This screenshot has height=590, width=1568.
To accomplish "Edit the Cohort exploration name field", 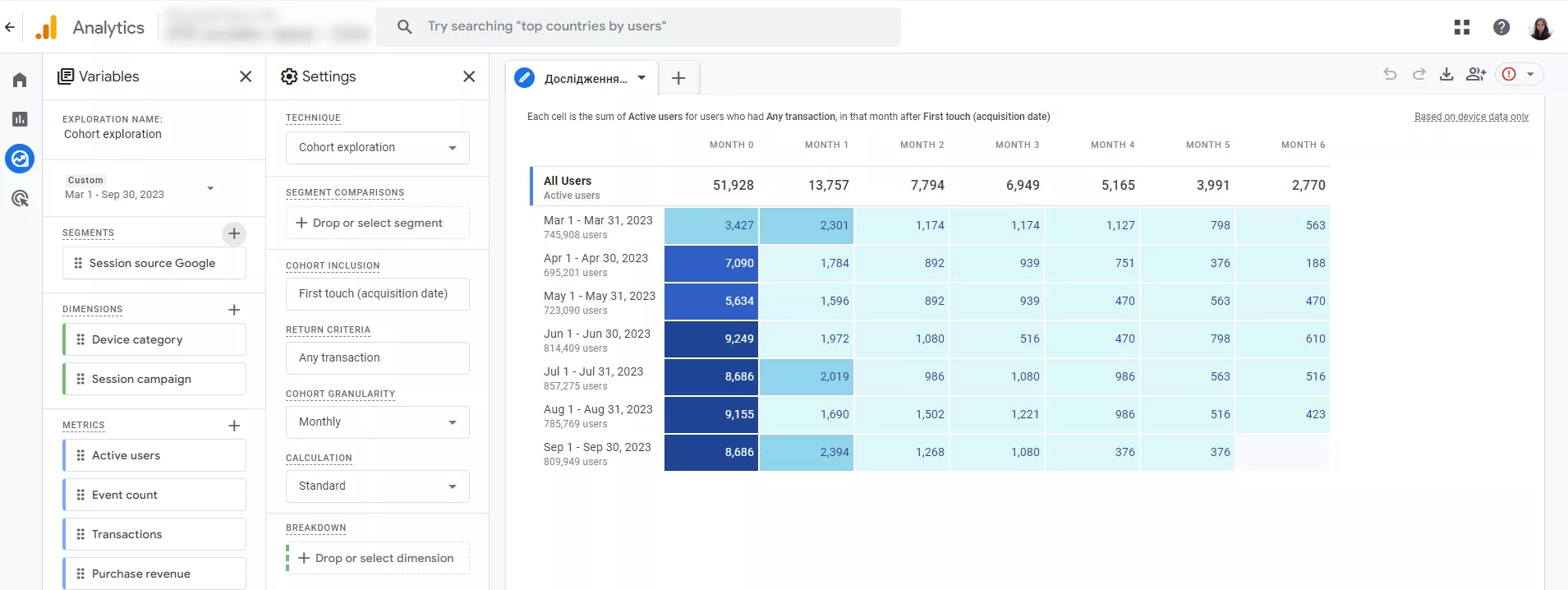I will tap(113, 134).
